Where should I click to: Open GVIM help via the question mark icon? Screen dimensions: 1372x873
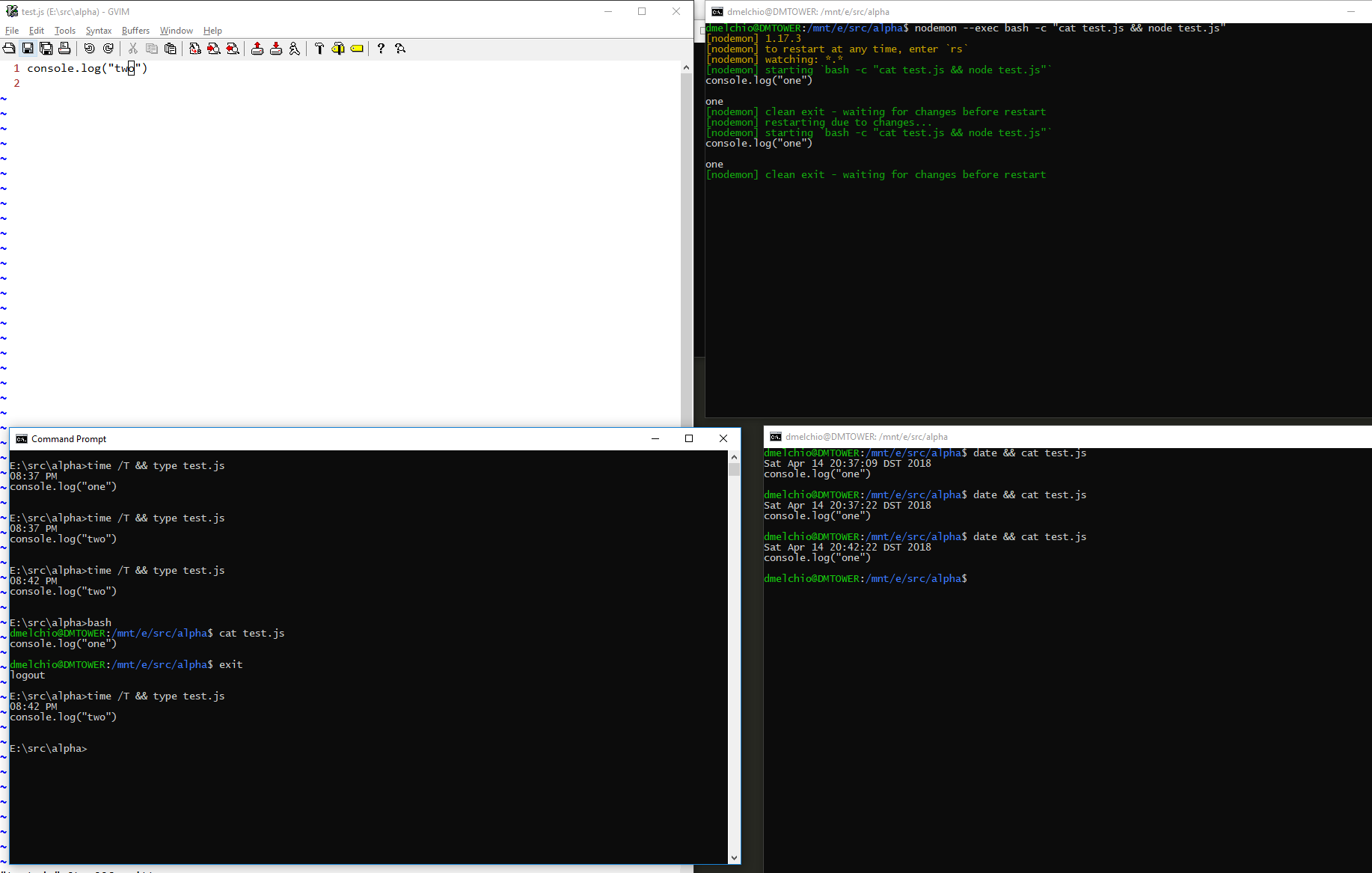coord(381,48)
